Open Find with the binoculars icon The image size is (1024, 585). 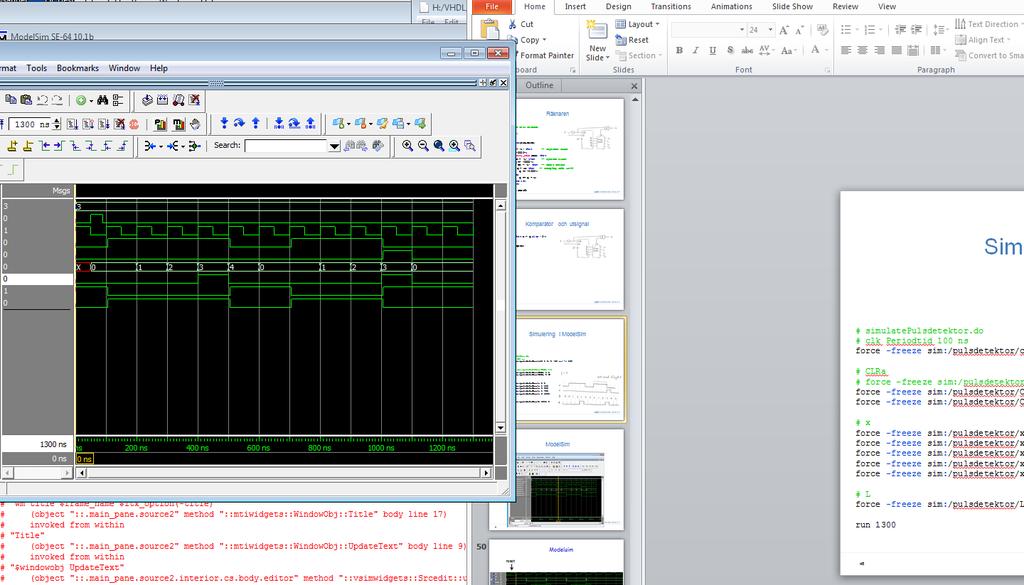(103, 100)
